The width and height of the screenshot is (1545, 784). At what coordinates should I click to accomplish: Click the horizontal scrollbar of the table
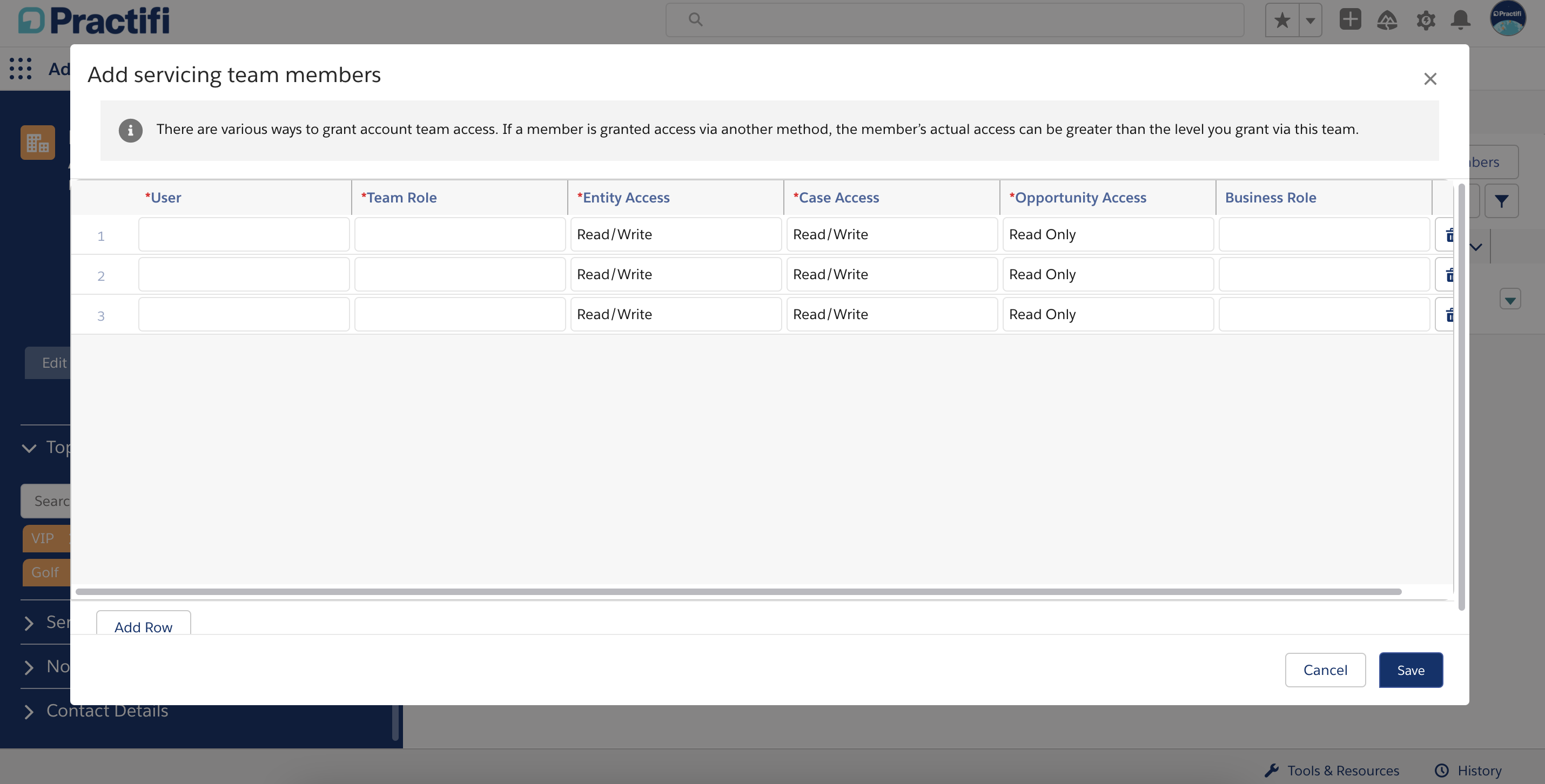click(738, 592)
